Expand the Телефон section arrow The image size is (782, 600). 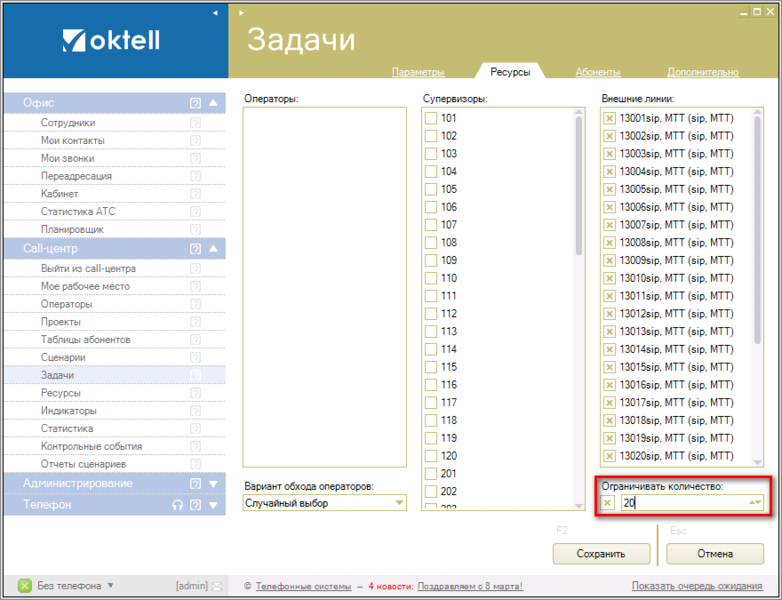click(213, 505)
